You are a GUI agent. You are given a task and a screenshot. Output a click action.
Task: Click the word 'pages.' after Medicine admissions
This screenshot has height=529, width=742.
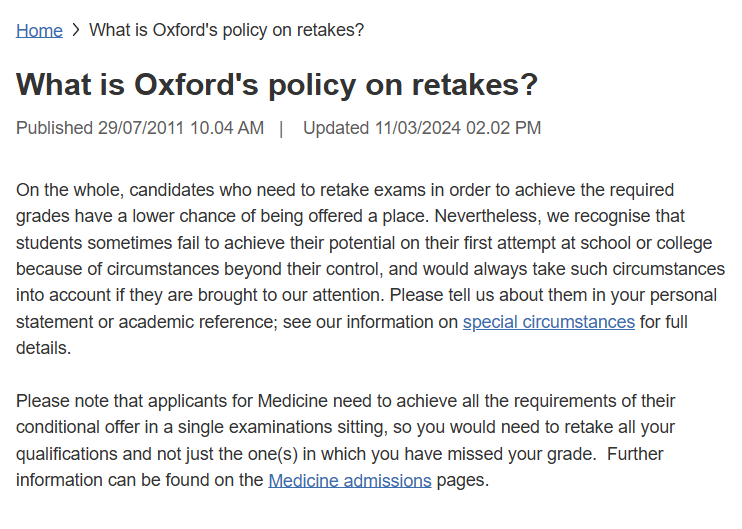tap(462, 480)
